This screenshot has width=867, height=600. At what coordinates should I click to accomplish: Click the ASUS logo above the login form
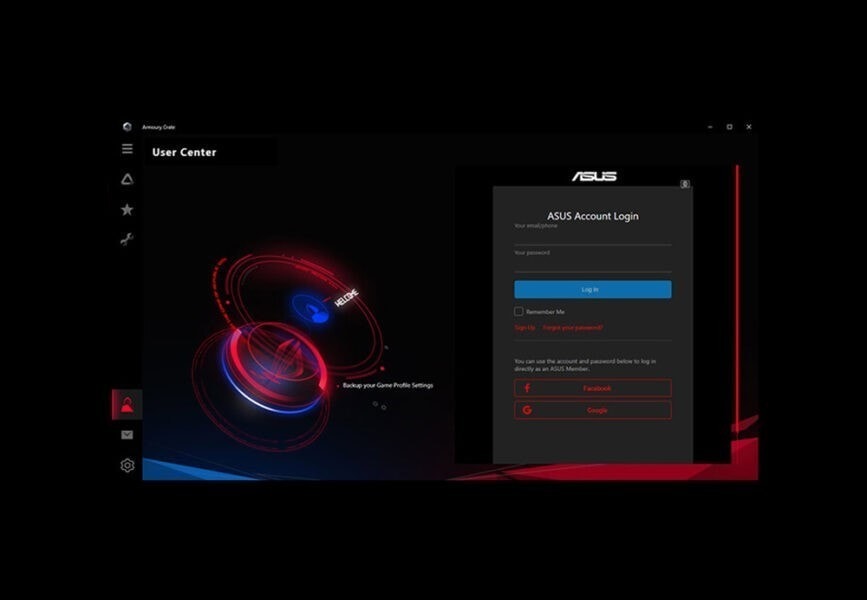click(594, 176)
